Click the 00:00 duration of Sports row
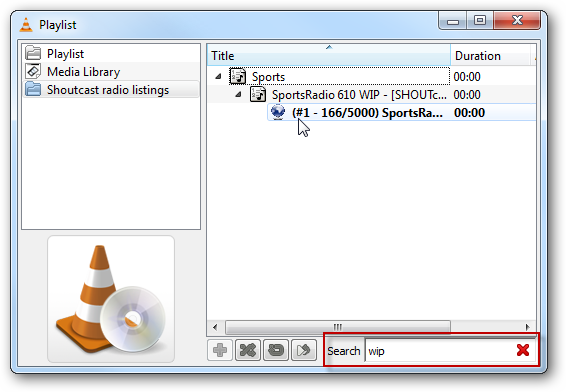 (x=467, y=77)
